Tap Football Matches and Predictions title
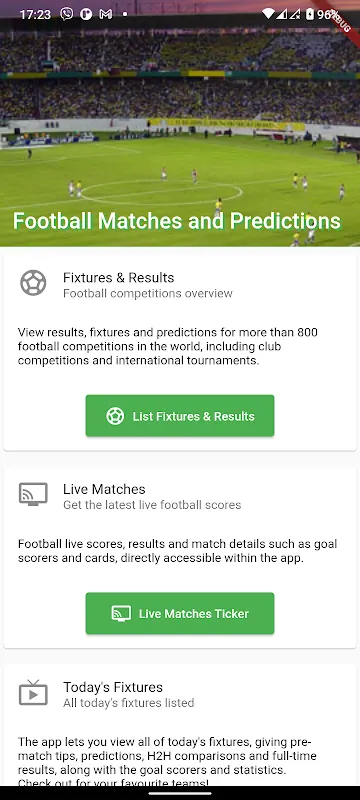Screen dimensions: 360x800 176,221
